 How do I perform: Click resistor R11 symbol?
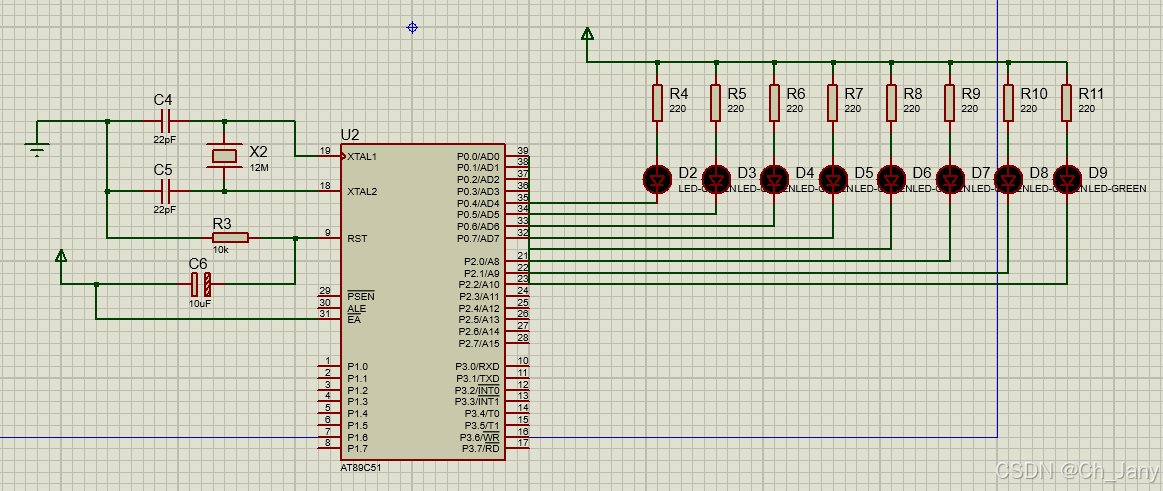pyautogui.click(x=1067, y=102)
